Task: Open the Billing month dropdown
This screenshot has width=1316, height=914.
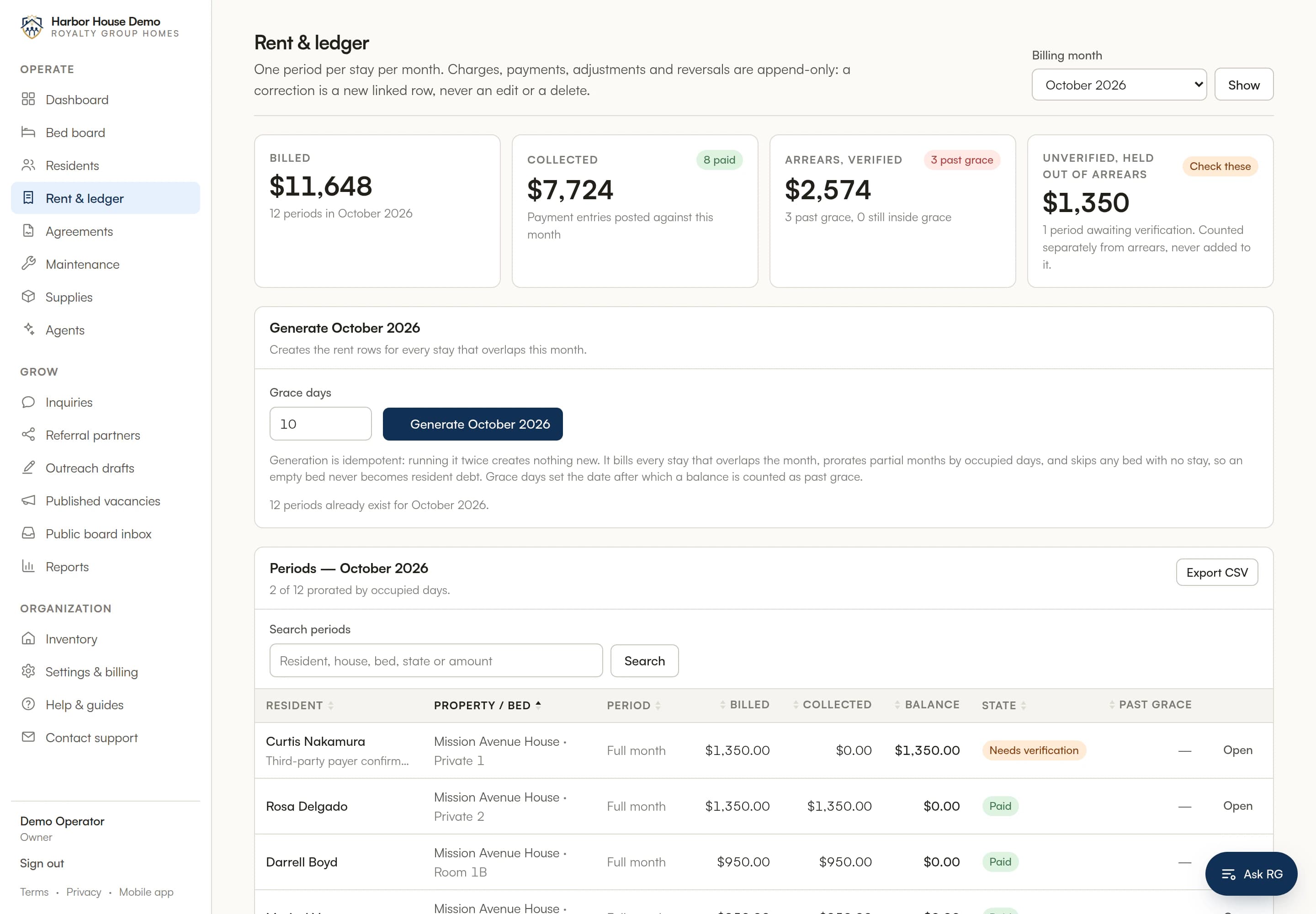Action: pos(1119,85)
